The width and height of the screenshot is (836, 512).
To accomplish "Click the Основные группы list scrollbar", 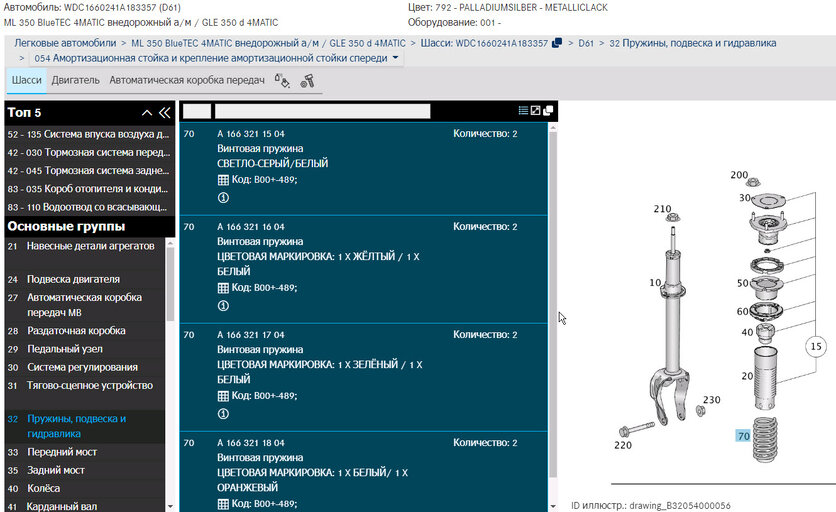I will point(170,284).
